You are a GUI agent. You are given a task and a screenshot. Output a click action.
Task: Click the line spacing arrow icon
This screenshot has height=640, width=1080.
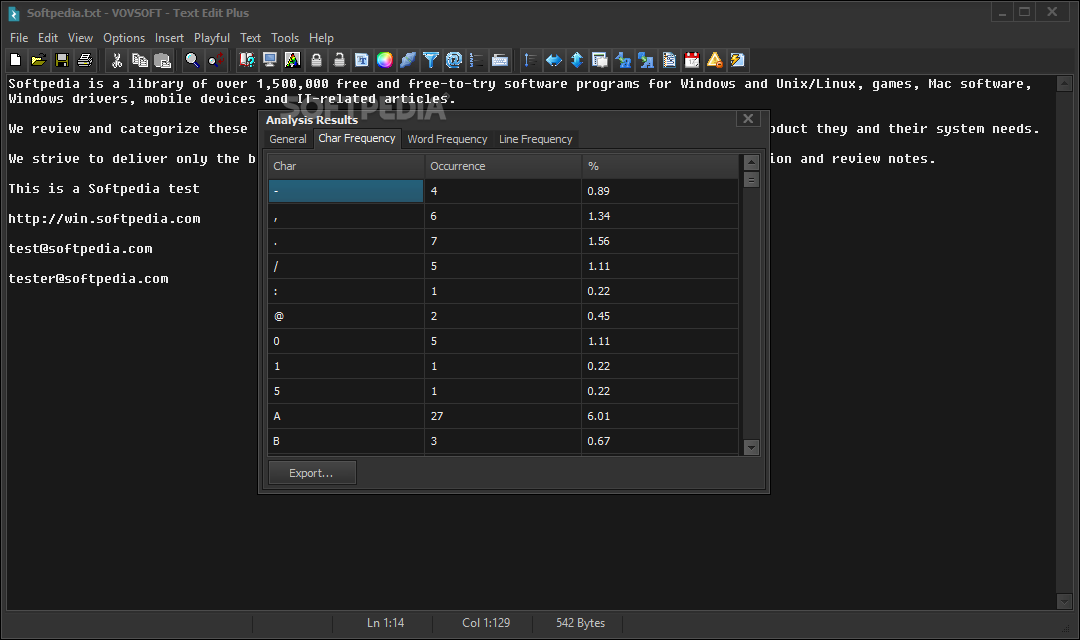click(x=530, y=60)
